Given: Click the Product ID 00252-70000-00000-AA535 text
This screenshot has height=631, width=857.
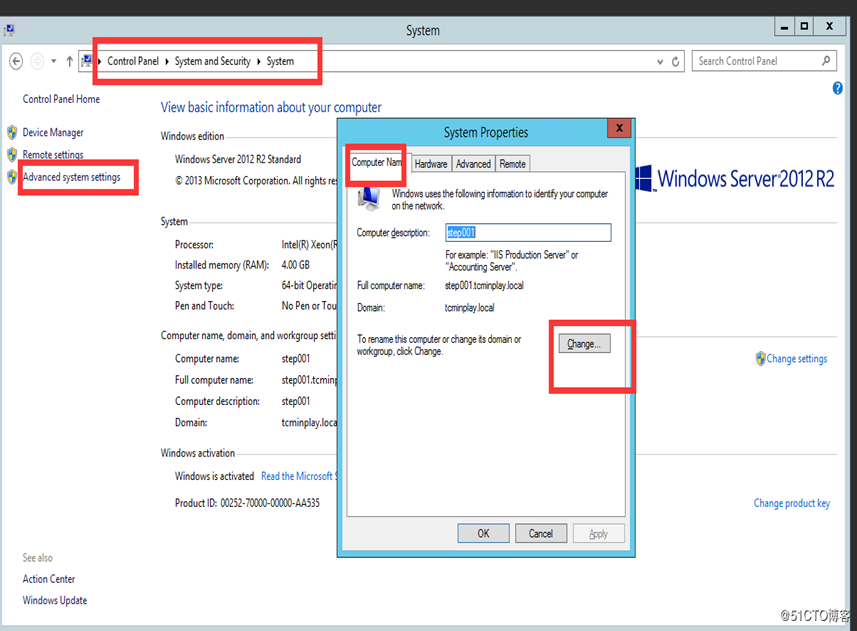Looking at the screenshot, I should pos(247,503).
